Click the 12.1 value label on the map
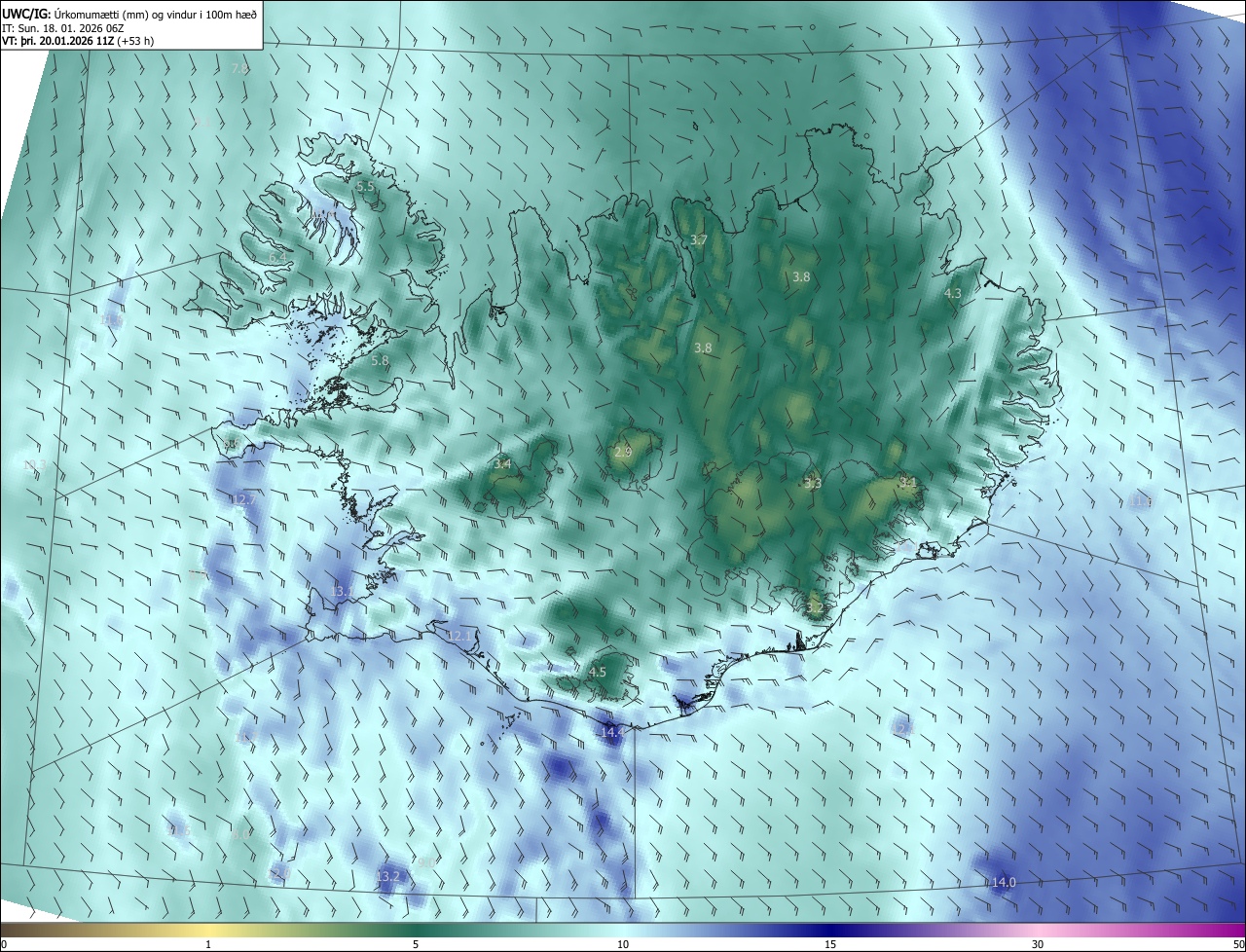 (x=459, y=636)
